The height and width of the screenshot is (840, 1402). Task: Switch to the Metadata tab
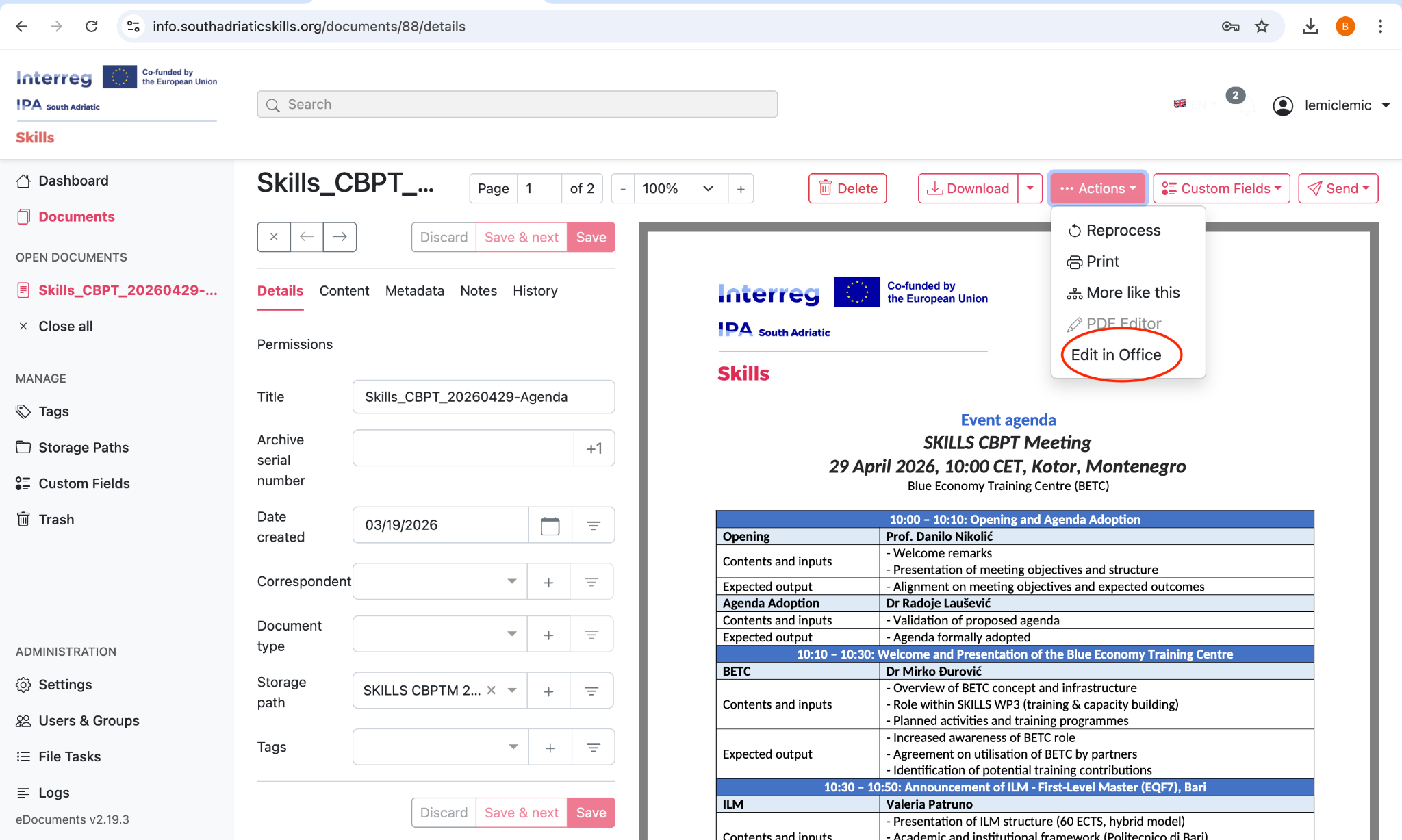pyautogui.click(x=414, y=291)
